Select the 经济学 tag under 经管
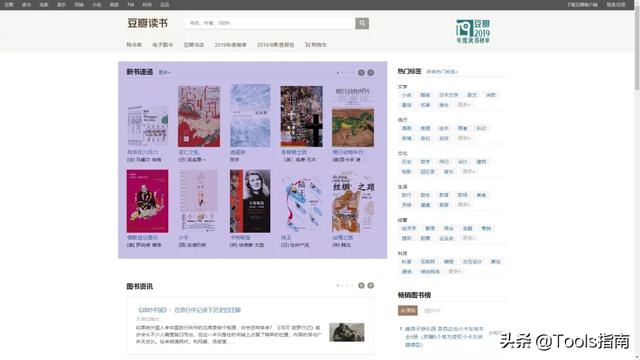The image size is (640, 360). click(409, 229)
